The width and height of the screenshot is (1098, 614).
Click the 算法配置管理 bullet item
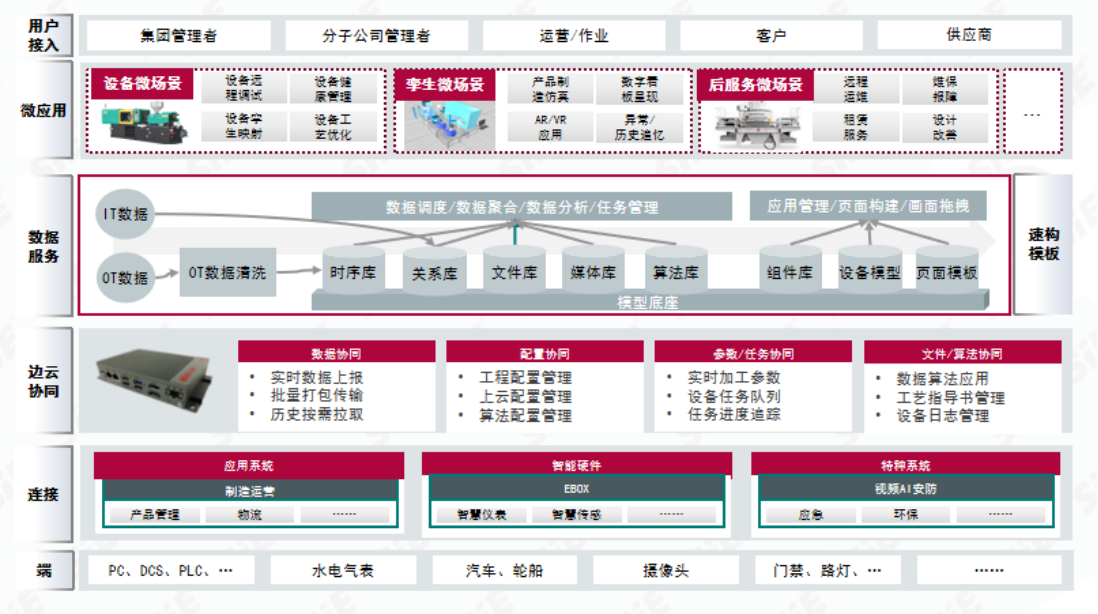click(x=525, y=415)
